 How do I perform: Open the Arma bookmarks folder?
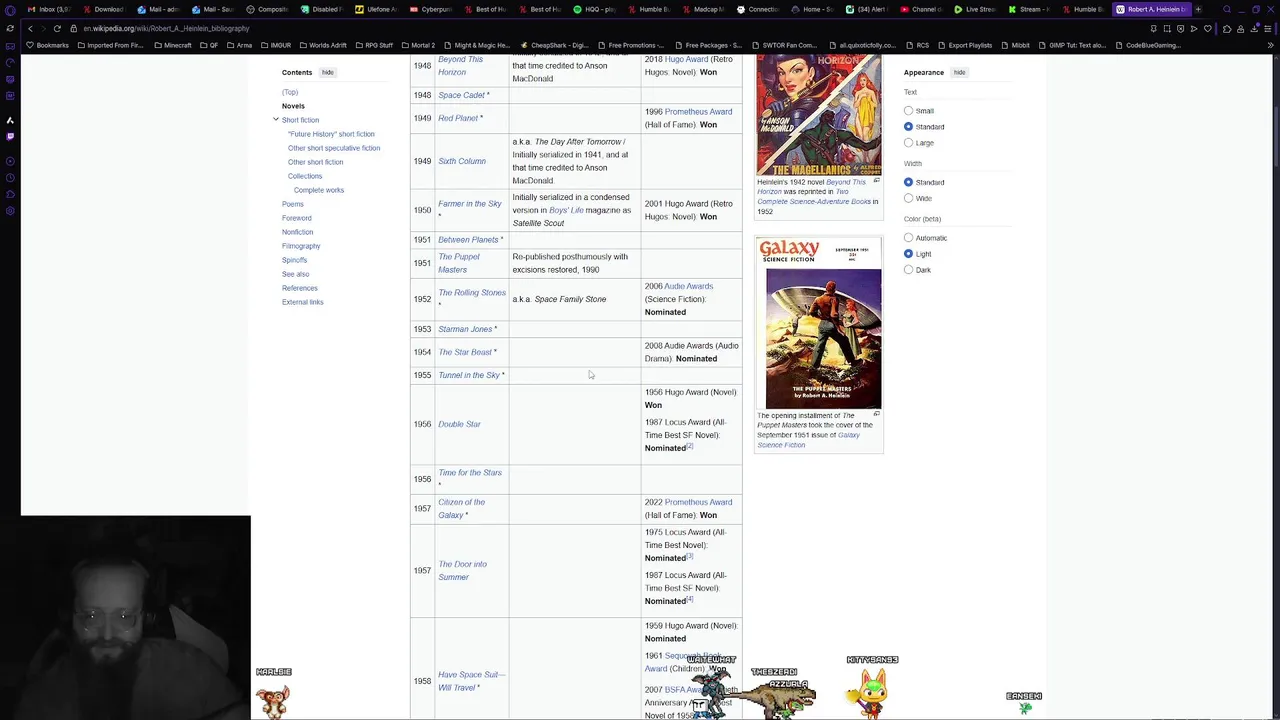[x=238, y=45]
